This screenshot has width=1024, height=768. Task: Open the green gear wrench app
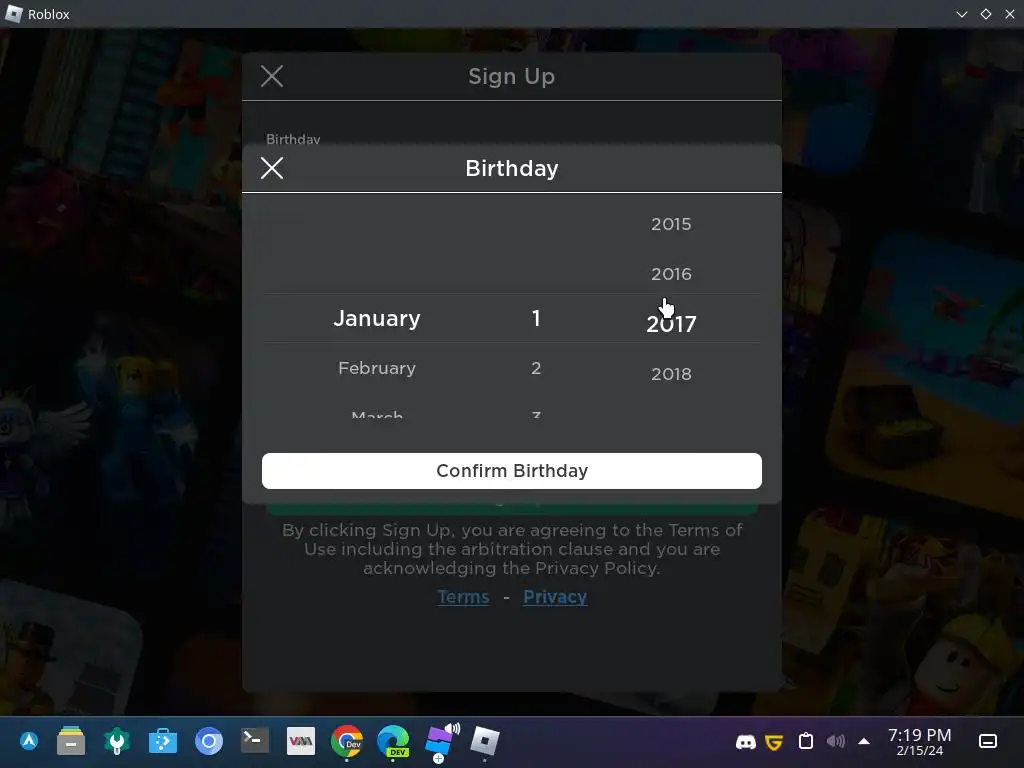pyautogui.click(x=117, y=741)
